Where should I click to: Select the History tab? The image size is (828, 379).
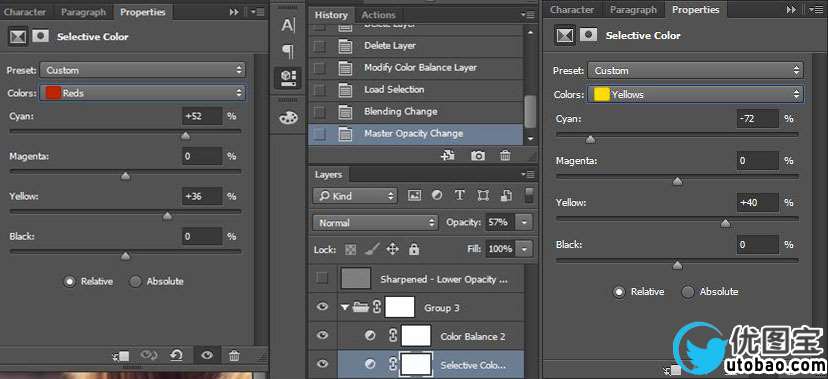click(331, 15)
